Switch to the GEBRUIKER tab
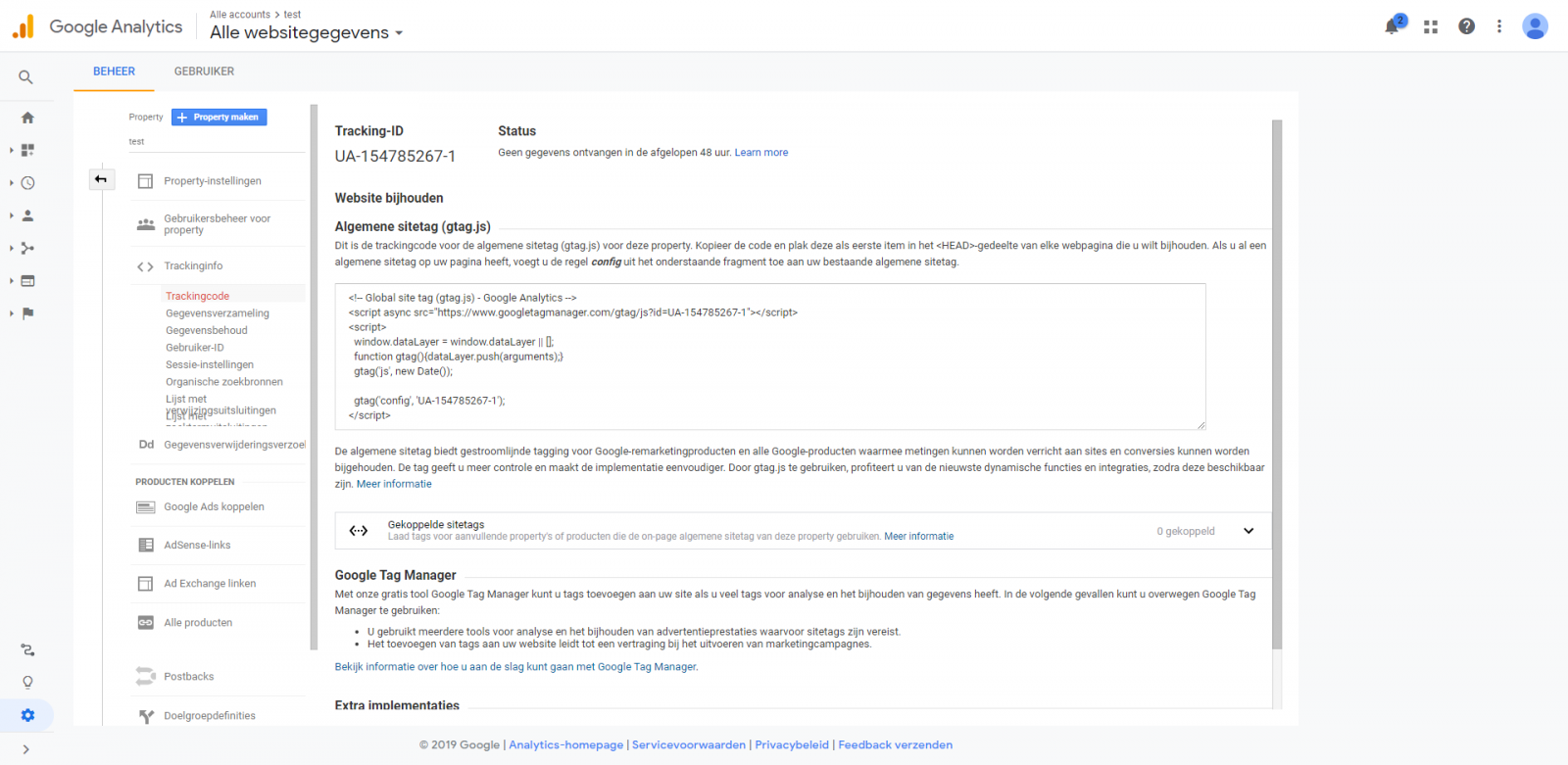The height and width of the screenshot is (765, 1568). [204, 72]
